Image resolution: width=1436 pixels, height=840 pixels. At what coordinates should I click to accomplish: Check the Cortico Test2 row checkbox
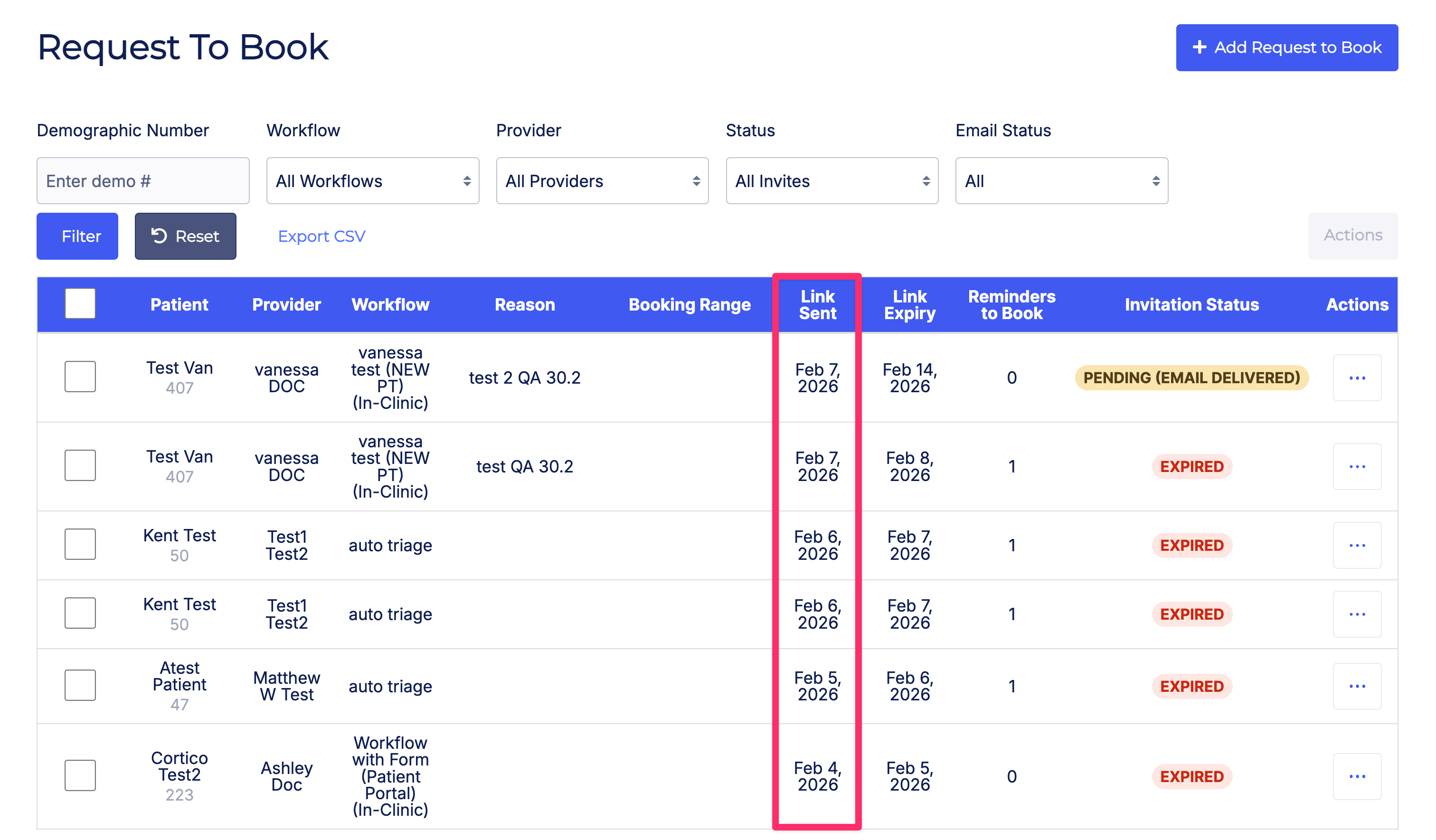click(80, 775)
